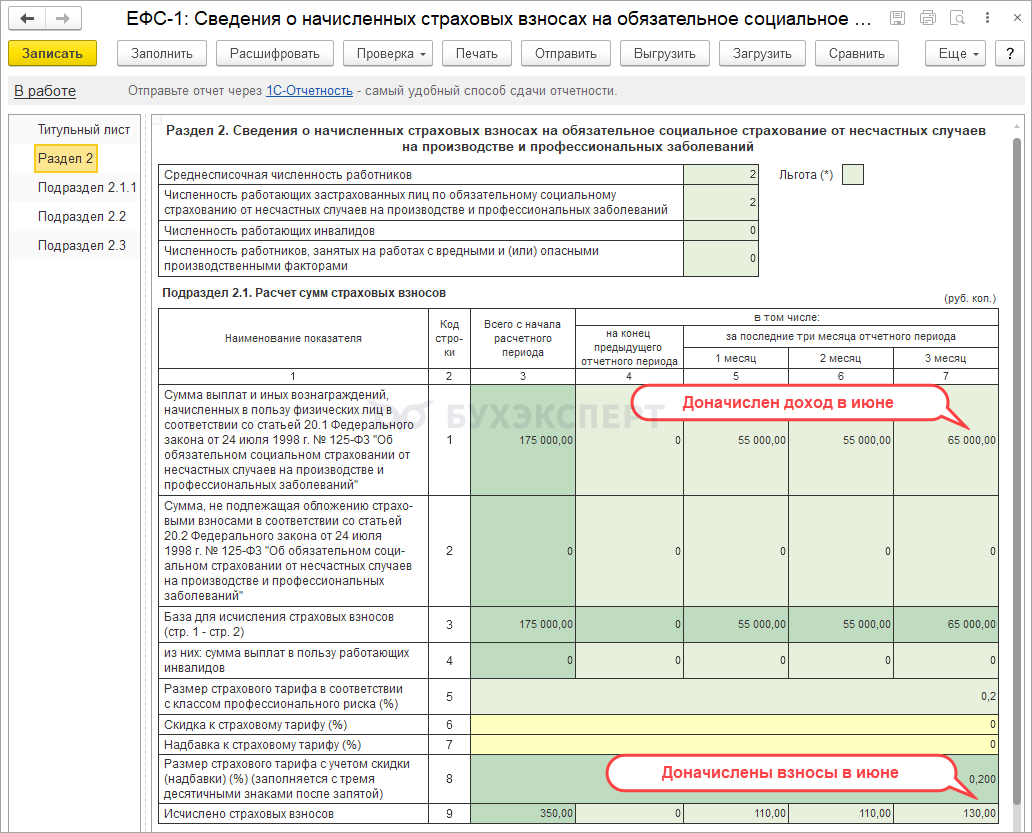Click the Подраздел 2.1 heading text
The image size is (1032, 833).
click(x=304, y=293)
